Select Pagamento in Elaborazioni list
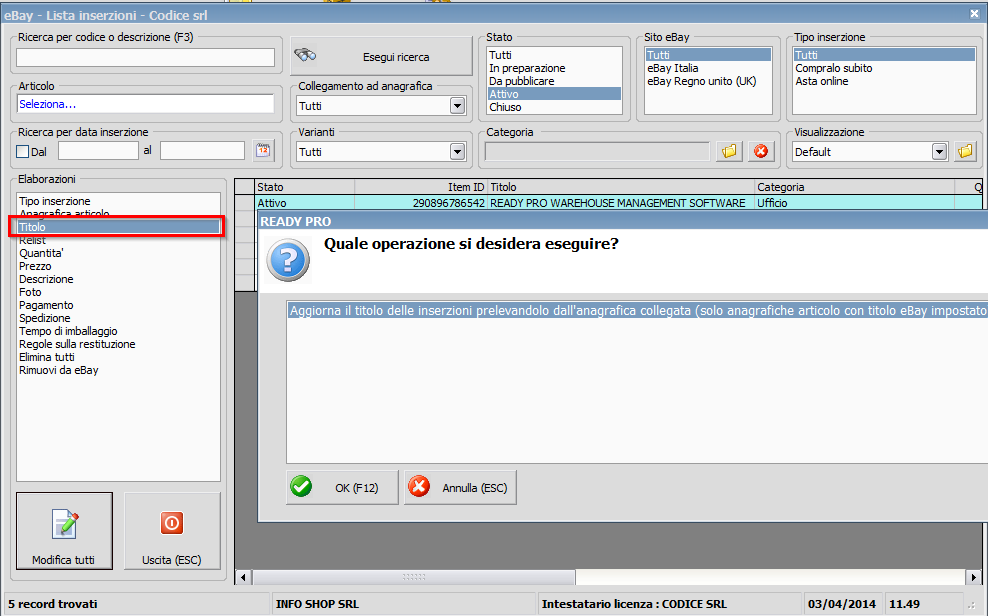The width and height of the screenshot is (988, 616). click(118, 305)
